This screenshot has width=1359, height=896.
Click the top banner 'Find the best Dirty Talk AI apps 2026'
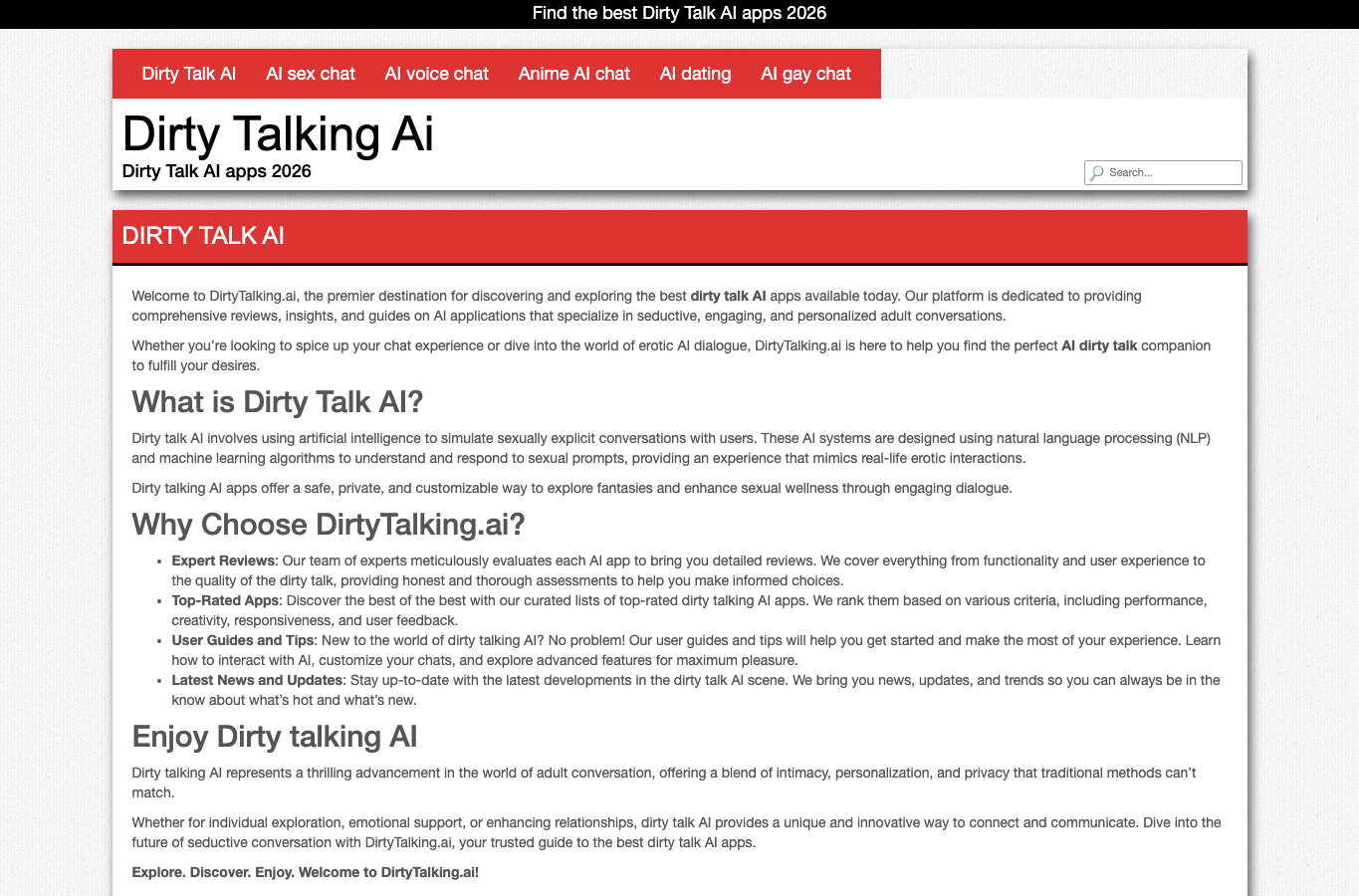(679, 13)
